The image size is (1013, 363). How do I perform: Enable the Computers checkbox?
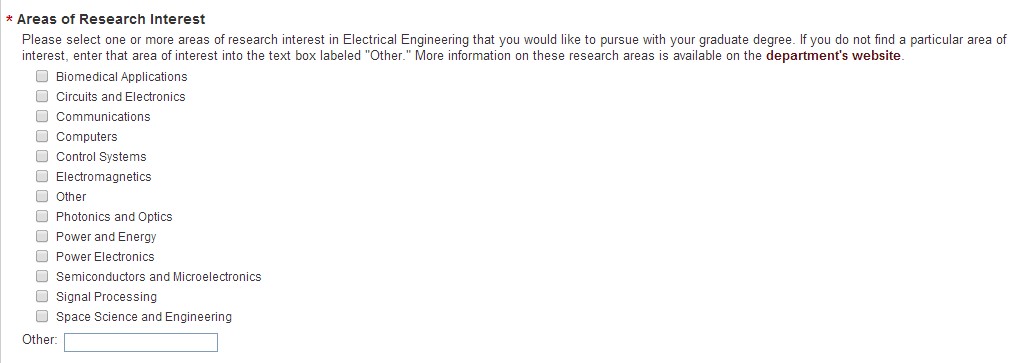(42, 136)
